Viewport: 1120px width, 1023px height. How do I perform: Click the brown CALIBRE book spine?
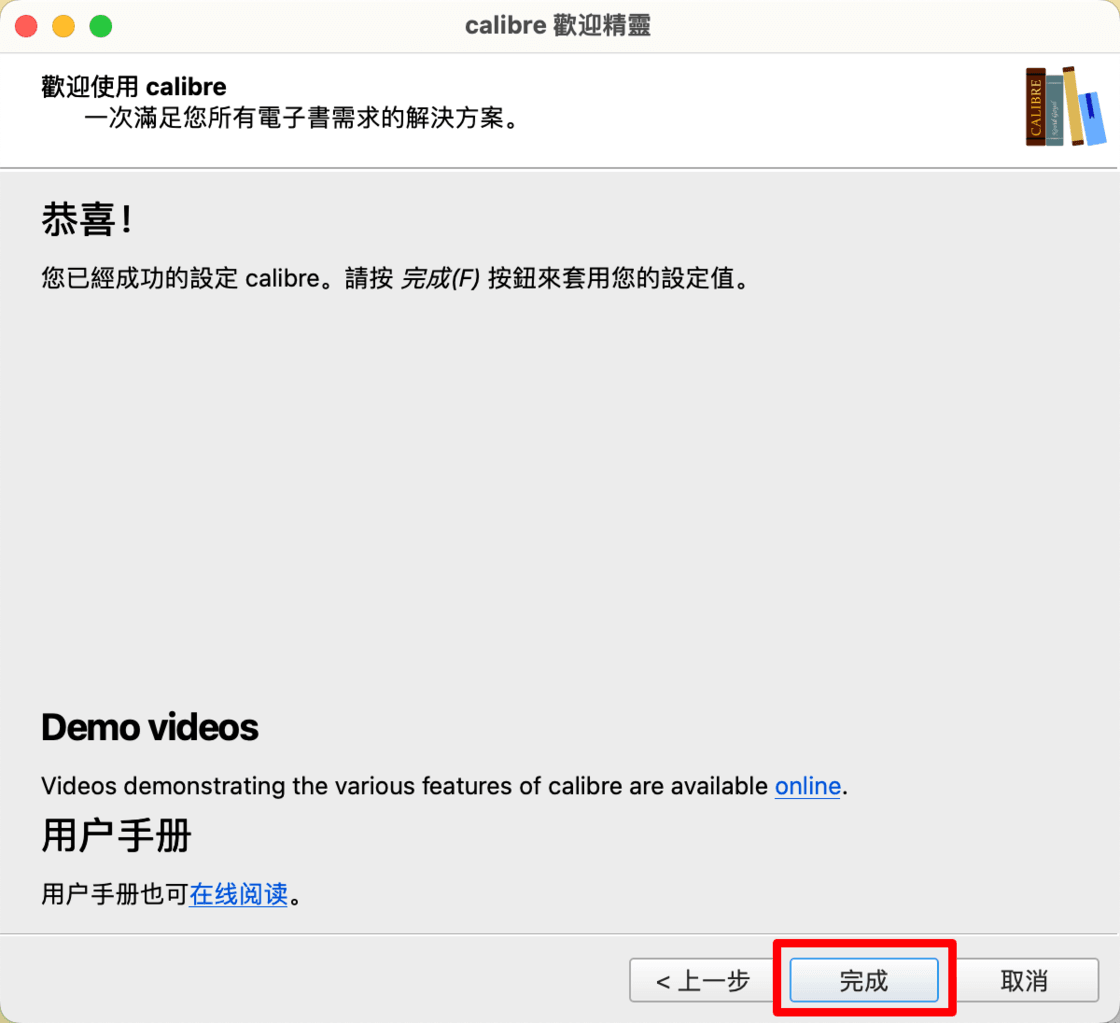(x=1035, y=108)
